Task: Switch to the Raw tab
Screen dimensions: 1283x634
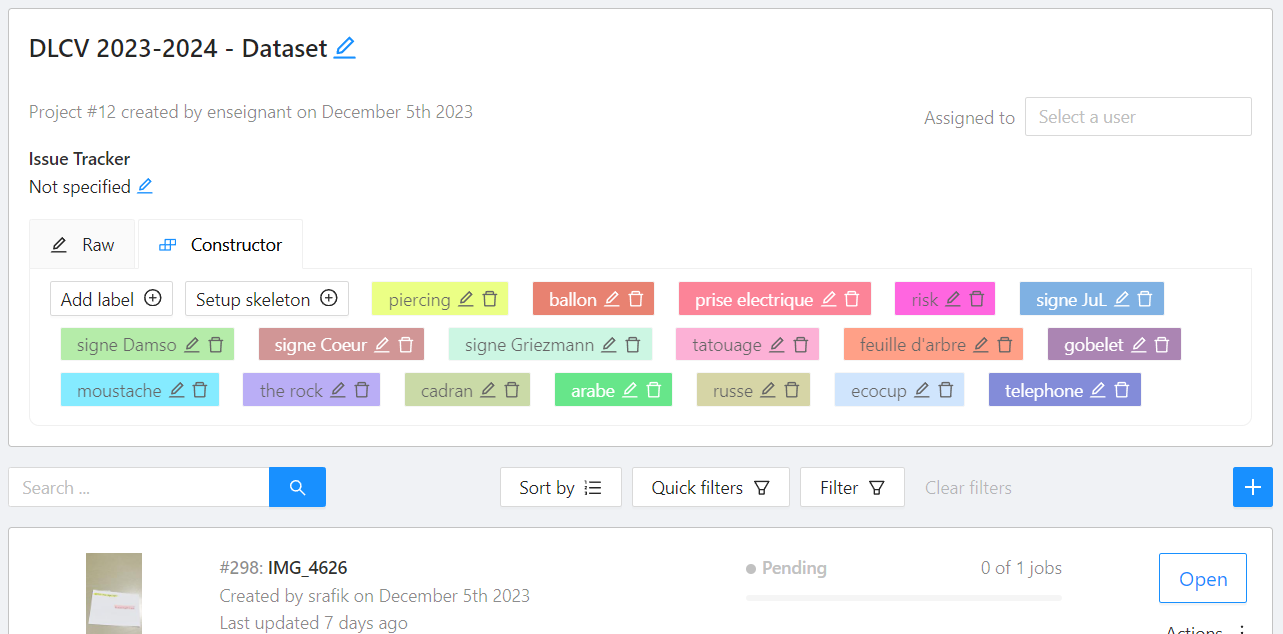Action: [x=82, y=245]
